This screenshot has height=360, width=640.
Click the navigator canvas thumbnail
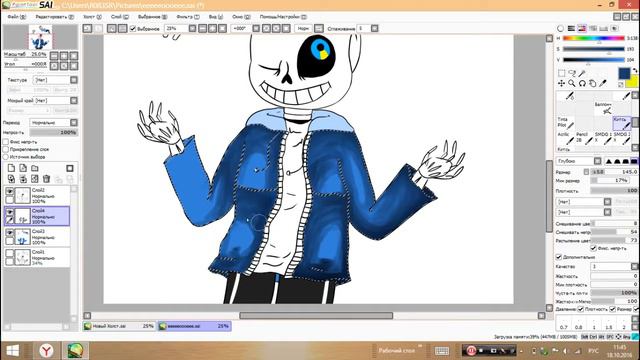coord(40,37)
